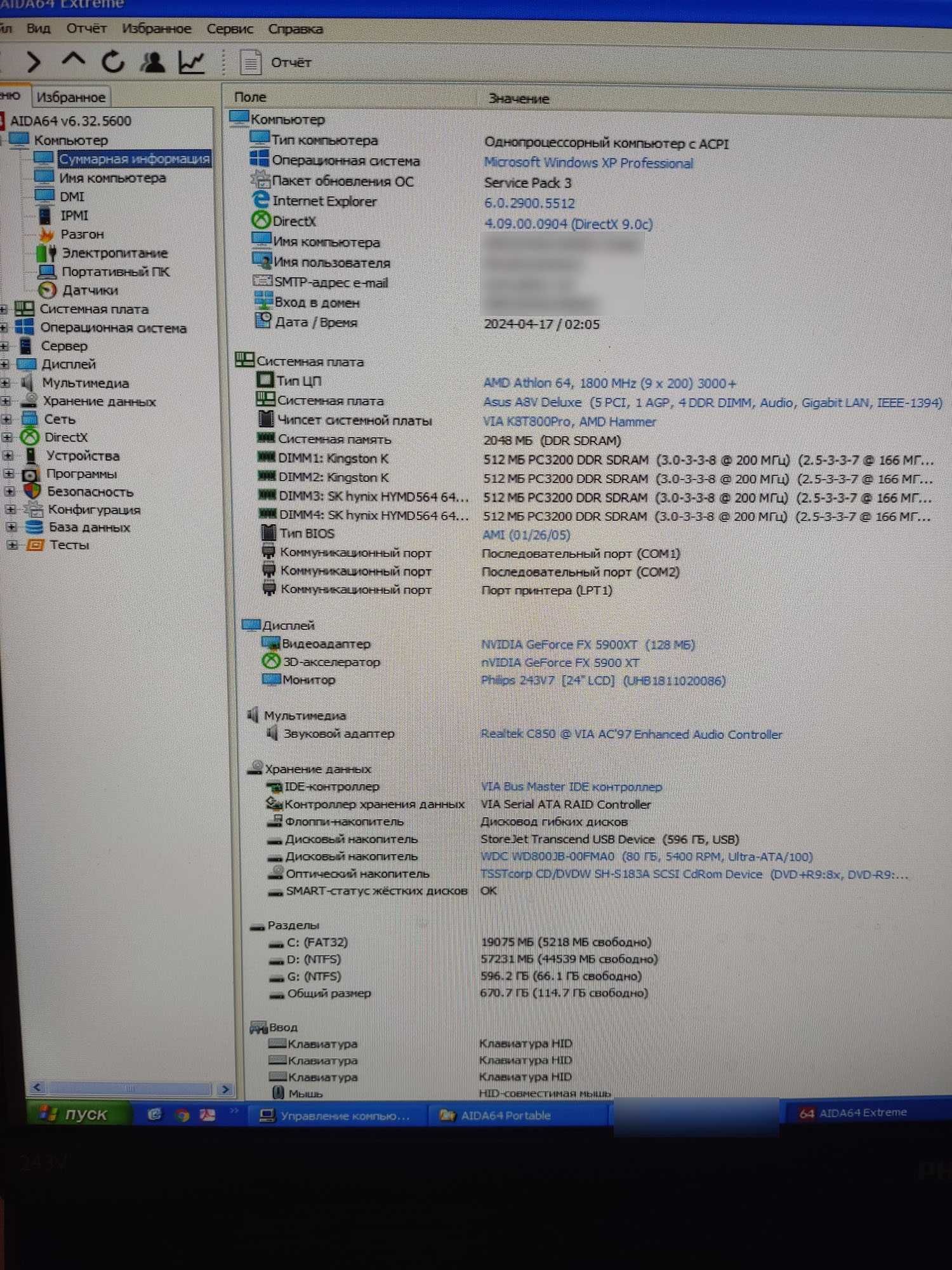Open Philips 243V7 monitor link
The width and height of the screenshot is (952, 1270).
(603, 681)
